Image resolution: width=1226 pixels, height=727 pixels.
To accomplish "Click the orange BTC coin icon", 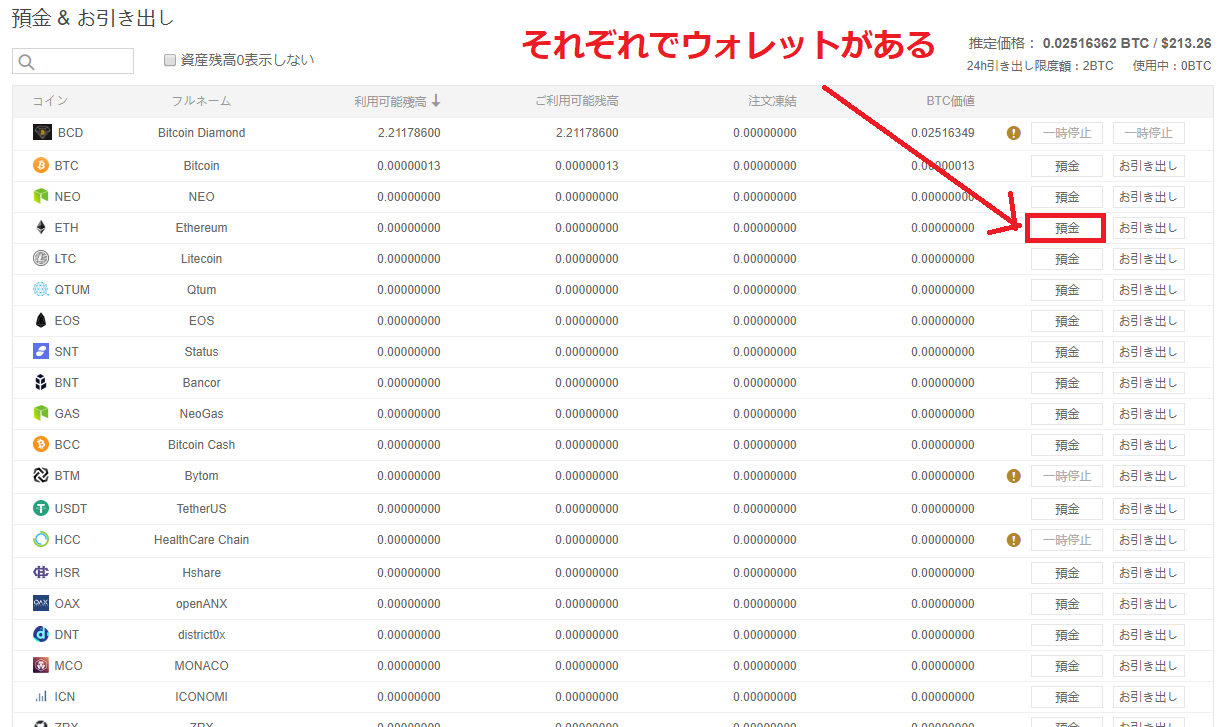I will click(x=41, y=166).
